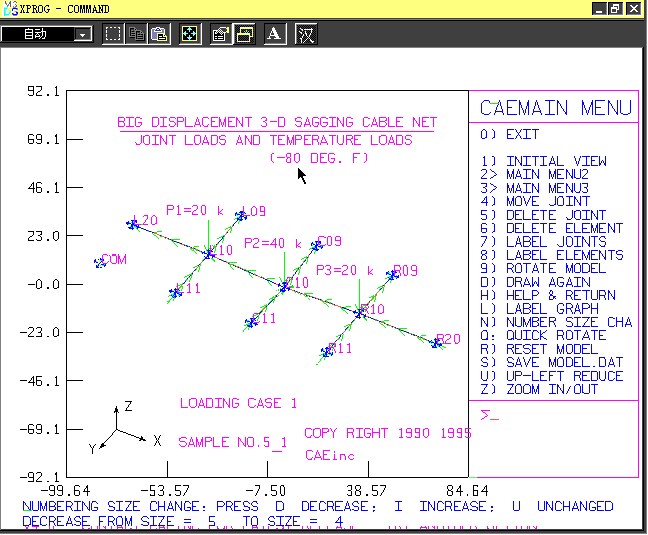Image resolution: width=648 pixels, height=535 pixels.
Task: Open the font size dropdown arrow
Action: [83, 34]
